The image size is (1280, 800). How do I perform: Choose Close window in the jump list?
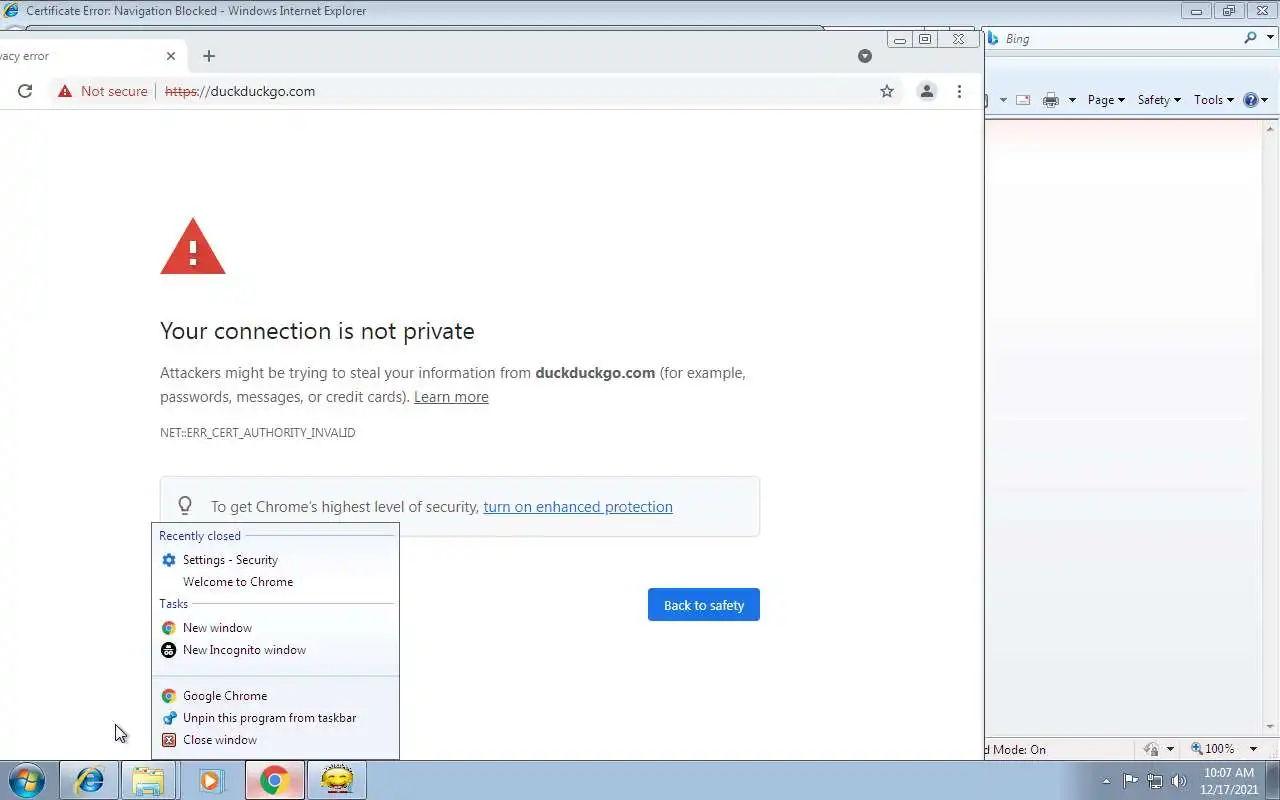pyautogui.click(x=275, y=740)
